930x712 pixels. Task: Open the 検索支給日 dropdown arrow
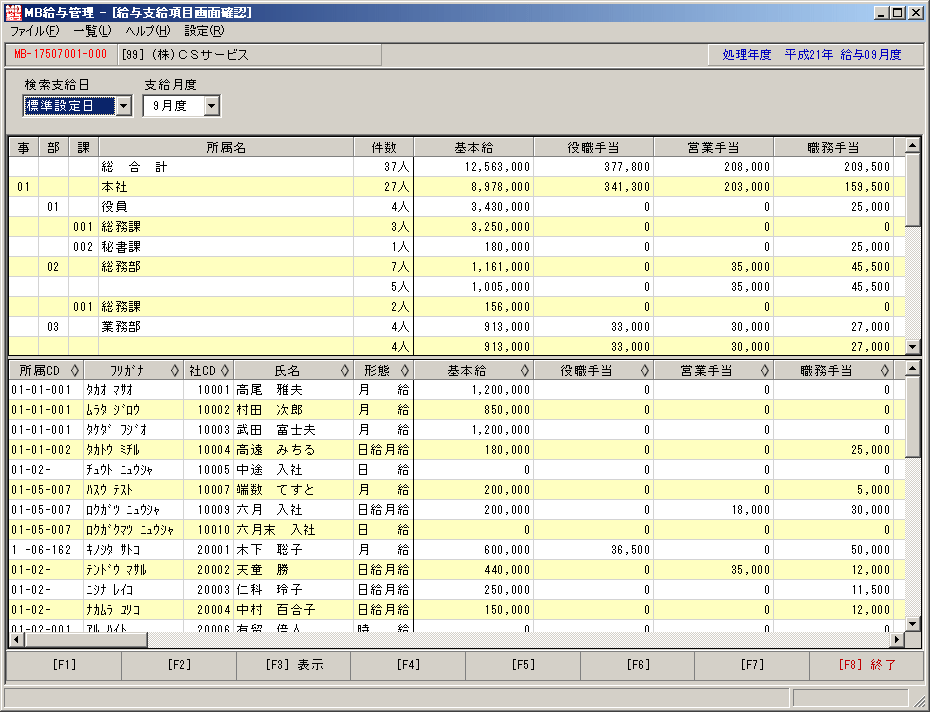pyautogui.click(x=123, y=106)
